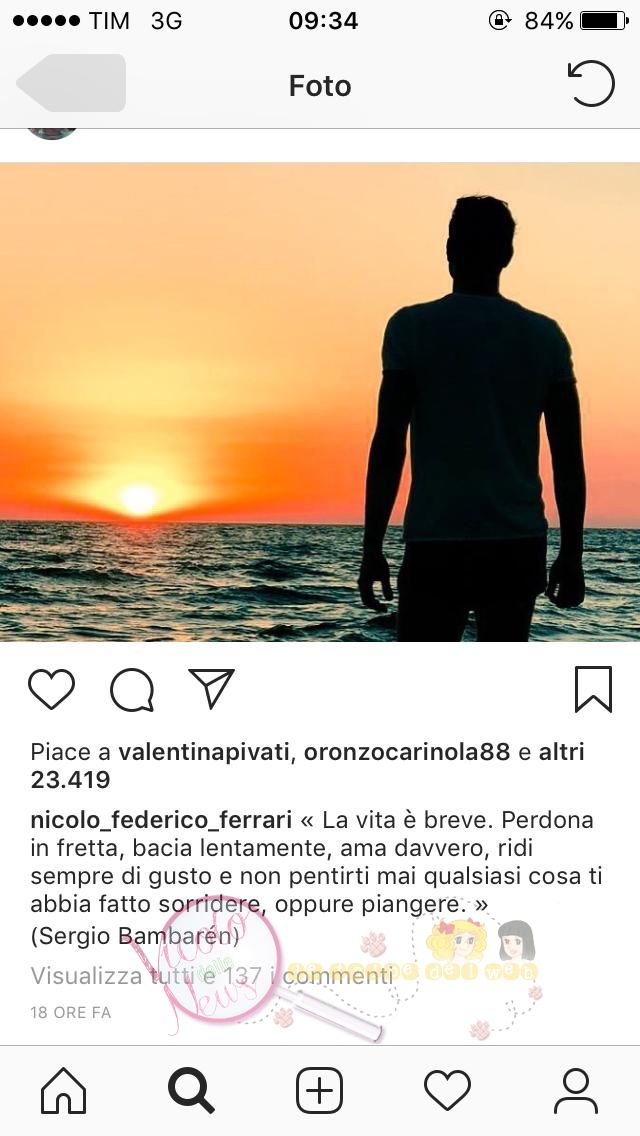Tap the heart icon to like the post
Viewport: 640px width, 1136px height.
(51, 689)
